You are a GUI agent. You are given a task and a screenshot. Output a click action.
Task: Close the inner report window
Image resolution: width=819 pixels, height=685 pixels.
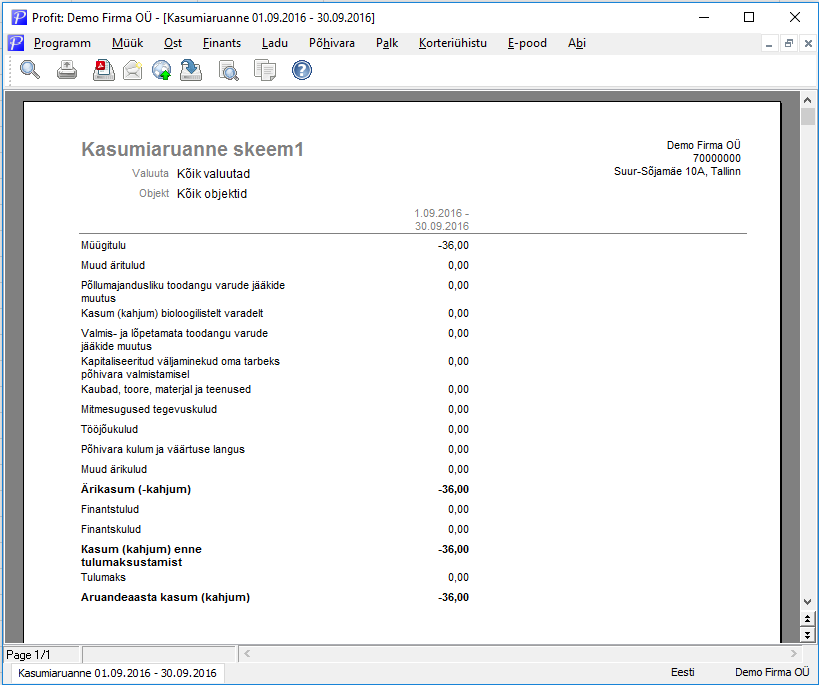(x=808, y=44)
